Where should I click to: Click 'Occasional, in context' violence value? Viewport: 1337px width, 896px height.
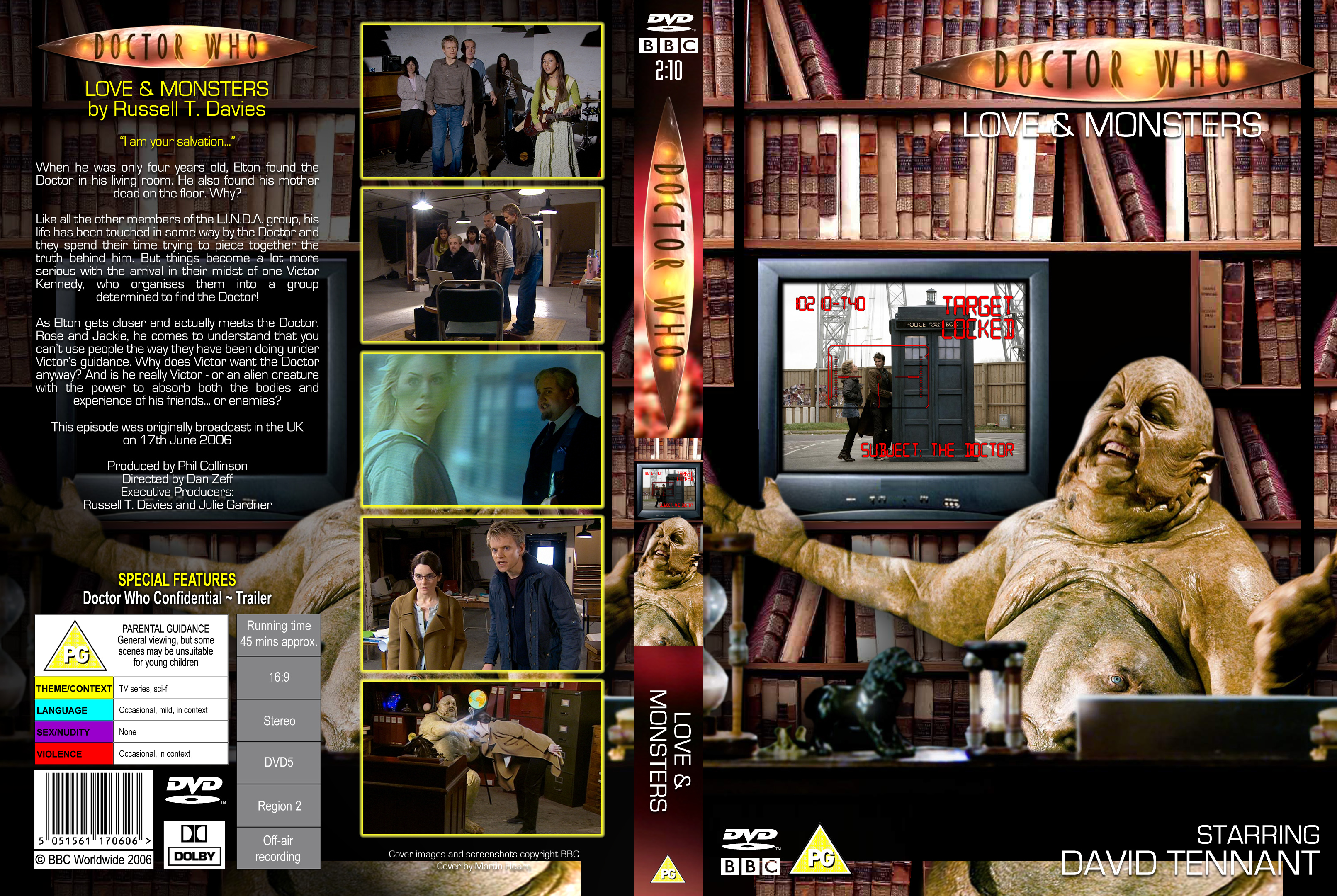154,754
